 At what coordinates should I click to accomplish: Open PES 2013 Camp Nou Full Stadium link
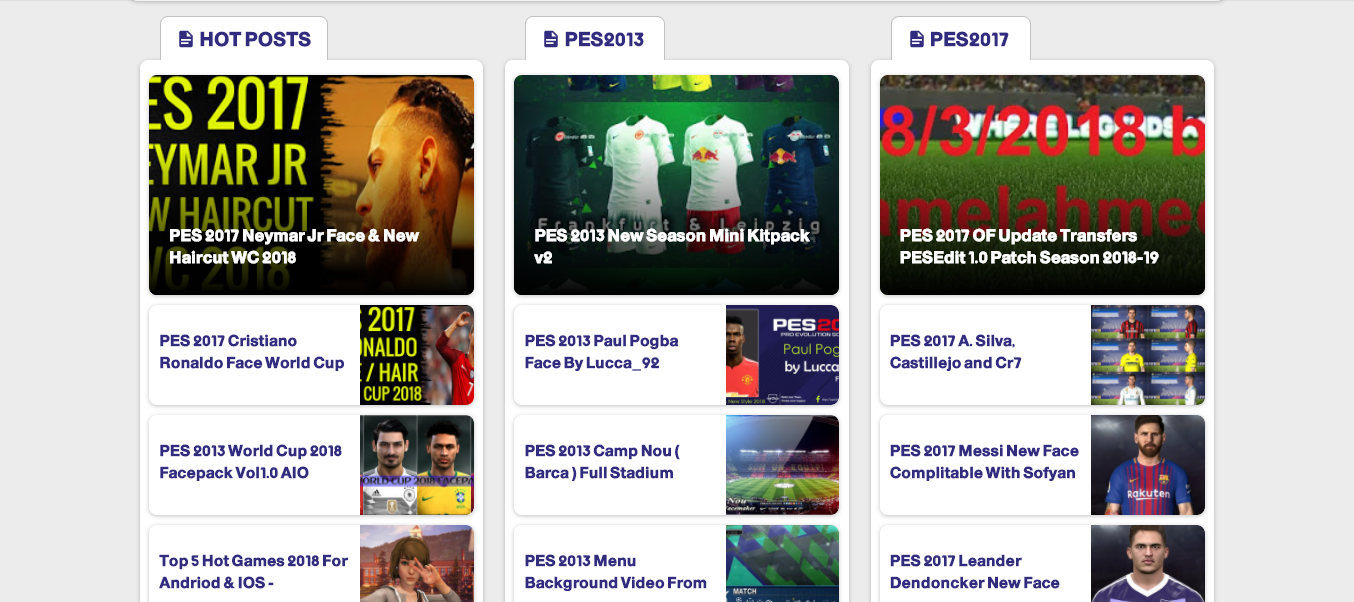pos(602,462)
